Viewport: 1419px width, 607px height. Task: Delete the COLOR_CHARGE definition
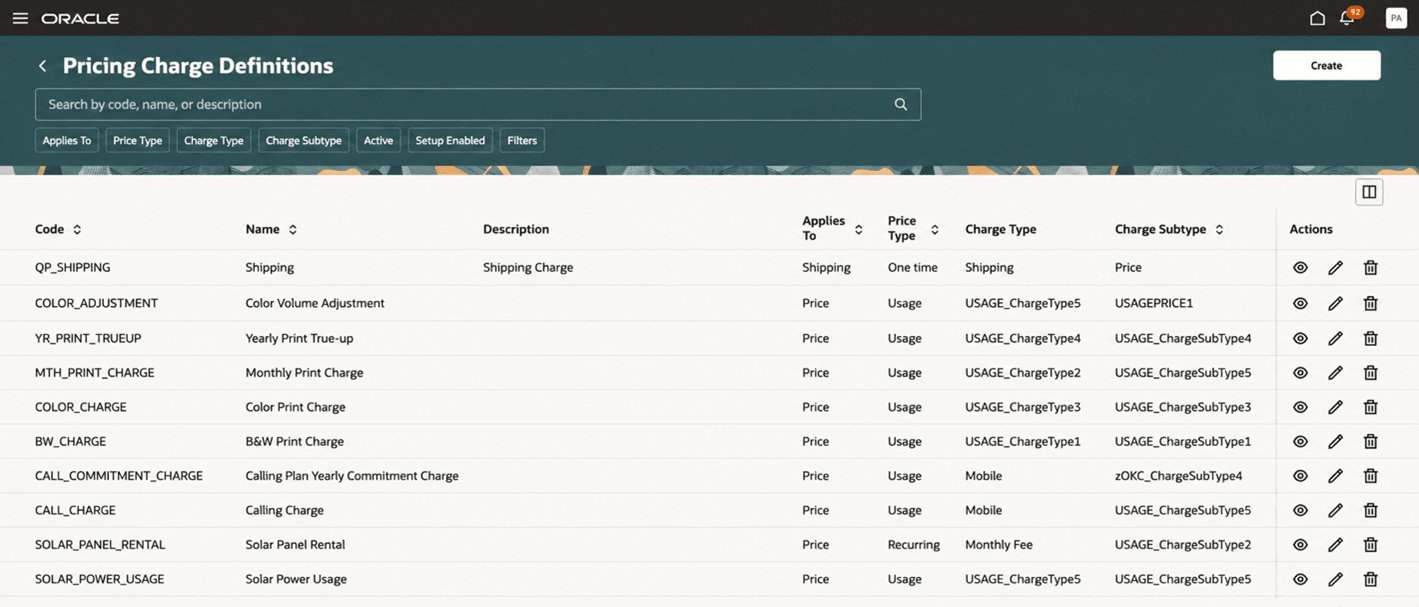[x=1371, y=407]
